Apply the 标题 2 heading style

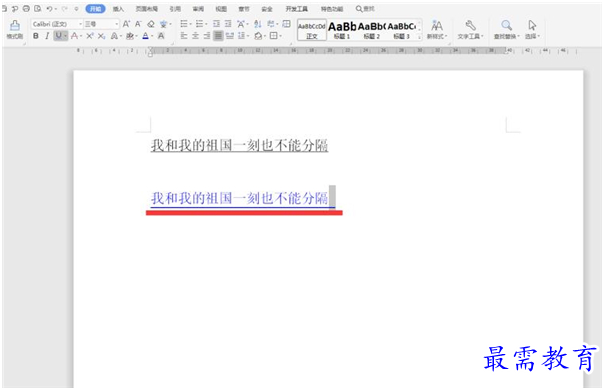(372, 30)
